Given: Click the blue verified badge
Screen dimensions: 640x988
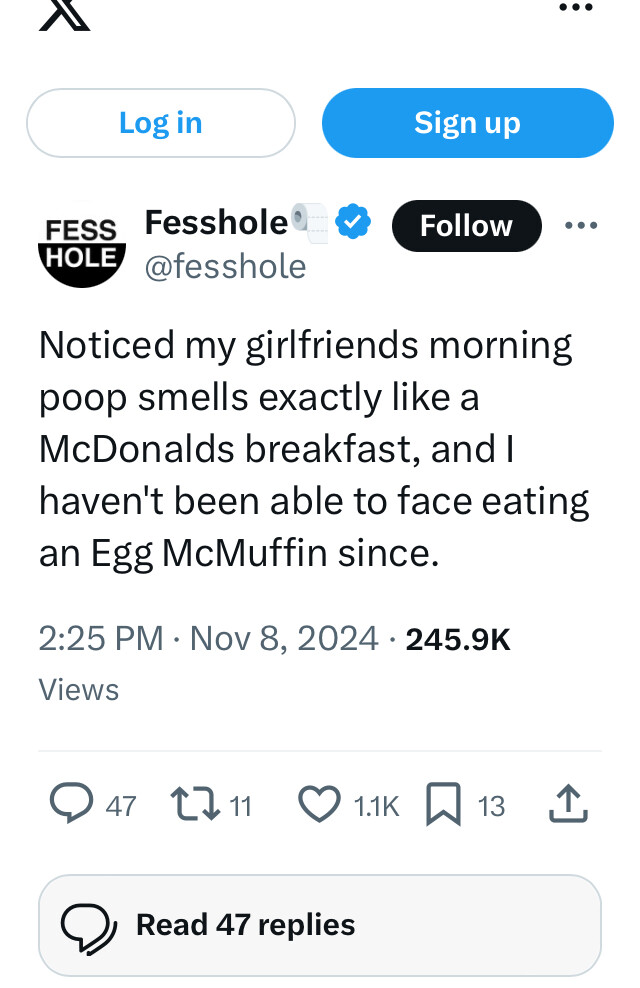Looking at the screenshot, I should 353,223.
